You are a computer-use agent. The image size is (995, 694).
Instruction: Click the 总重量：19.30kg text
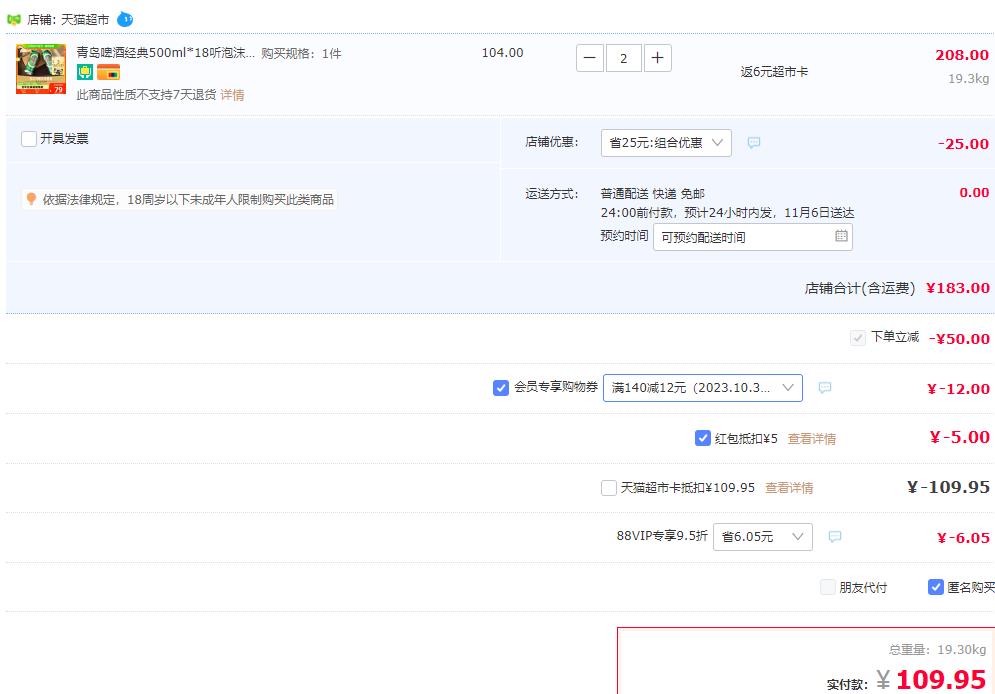(937, 650)
